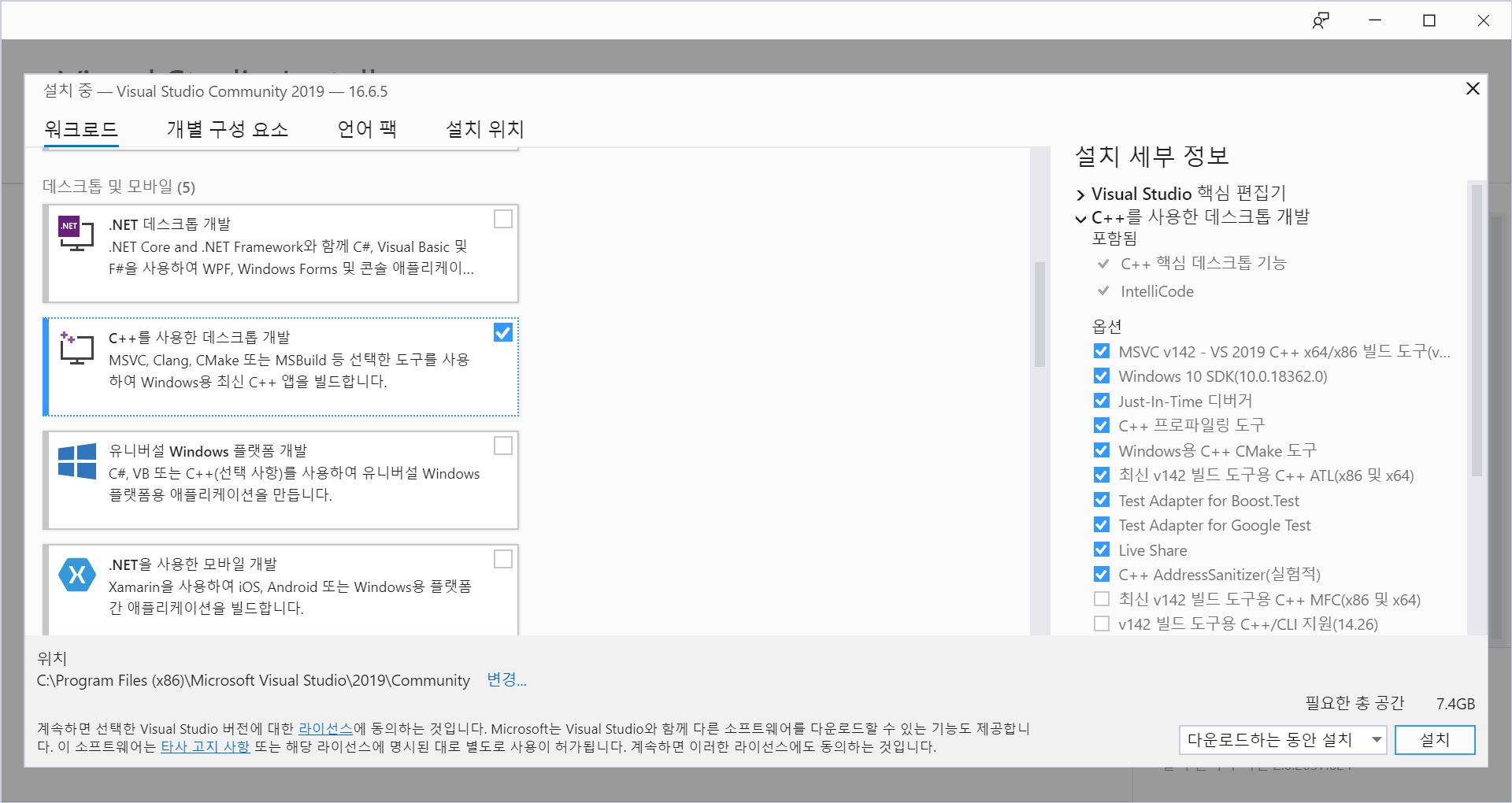Image resolution: width=1512 pixels, height=803 pixels.
Task: Open the 타사 고지 사항 link
Action: pos(205,746)
